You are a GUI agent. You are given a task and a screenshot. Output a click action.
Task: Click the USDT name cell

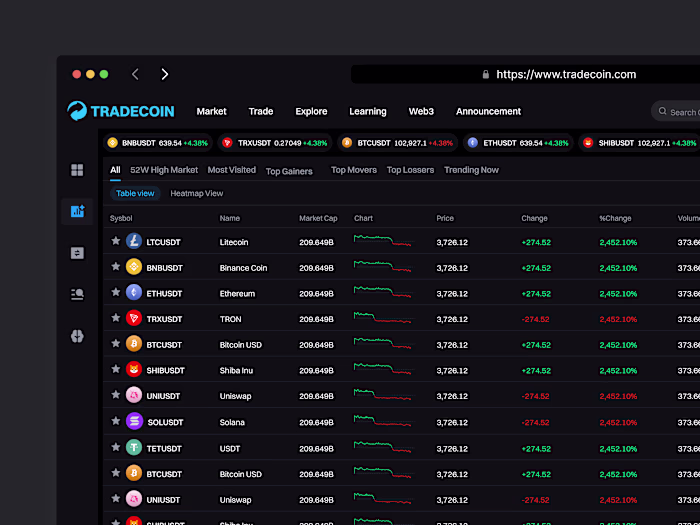tap(230, 449)
